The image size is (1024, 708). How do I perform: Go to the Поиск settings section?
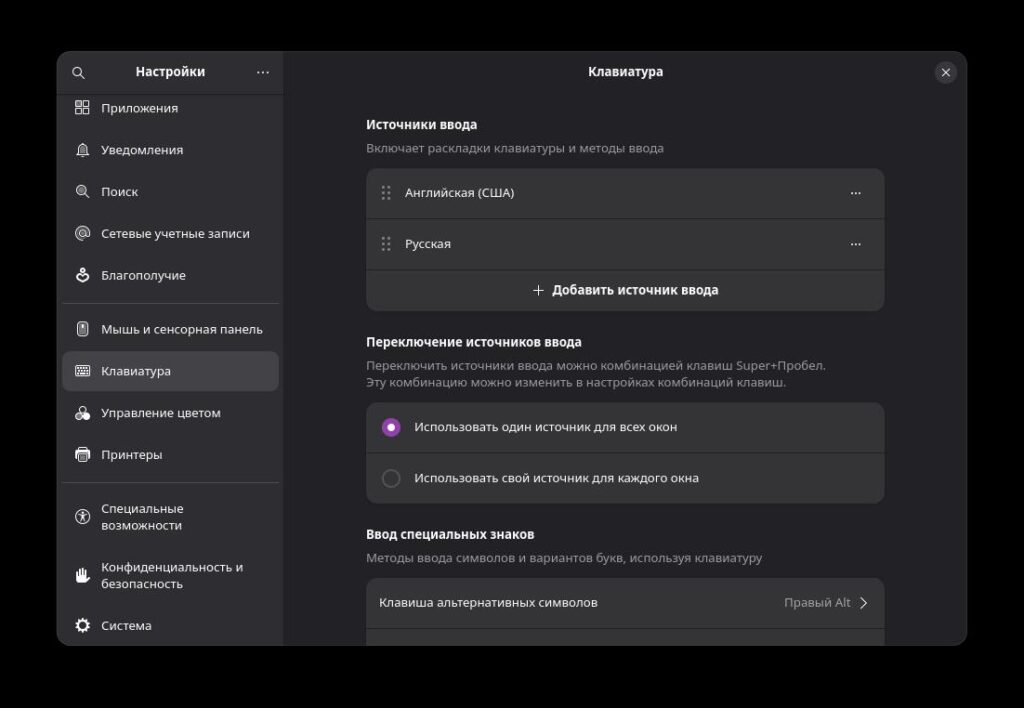120,192
